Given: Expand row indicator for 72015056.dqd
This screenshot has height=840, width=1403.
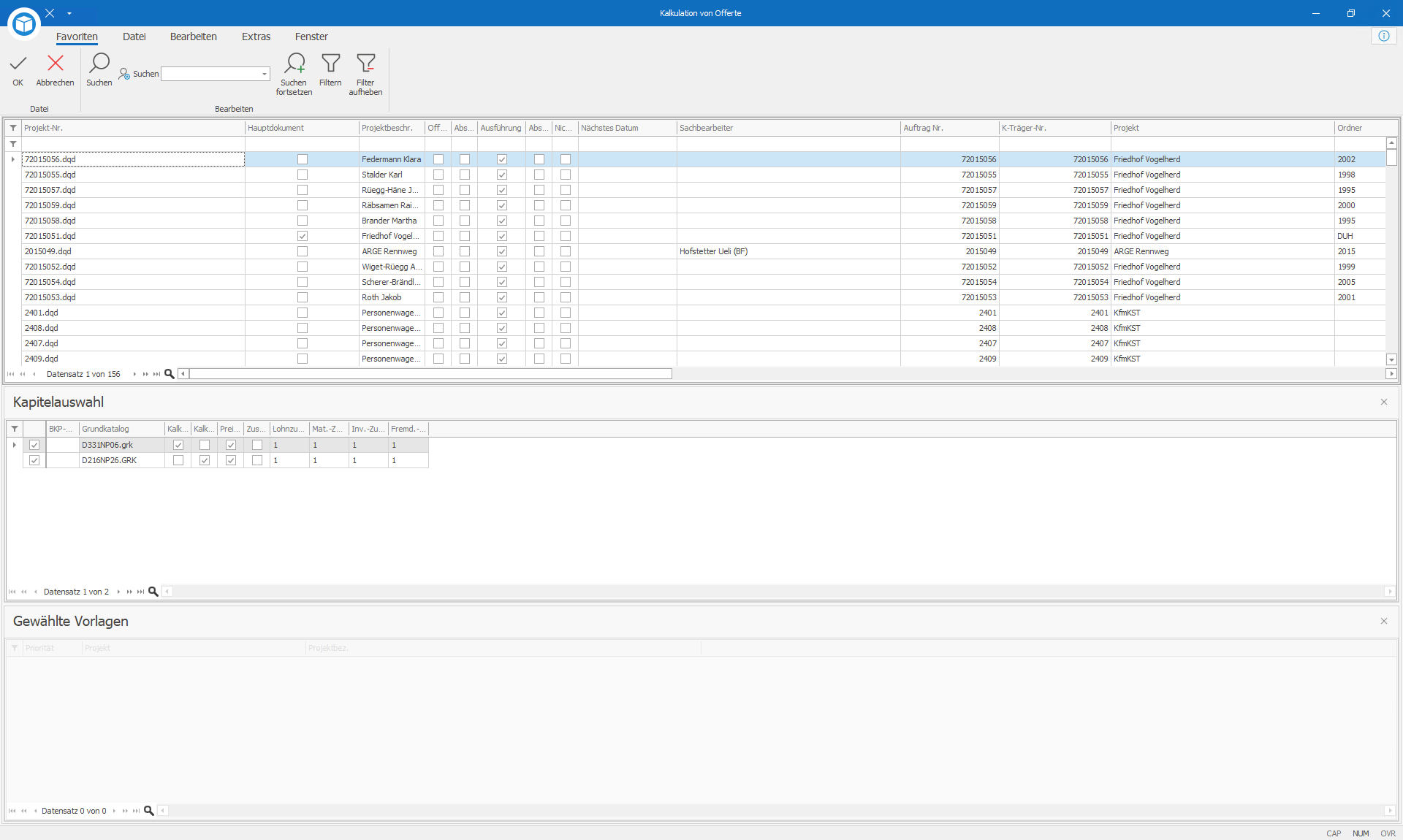Looking at the screenshot, I should click(x=13, y=159).
